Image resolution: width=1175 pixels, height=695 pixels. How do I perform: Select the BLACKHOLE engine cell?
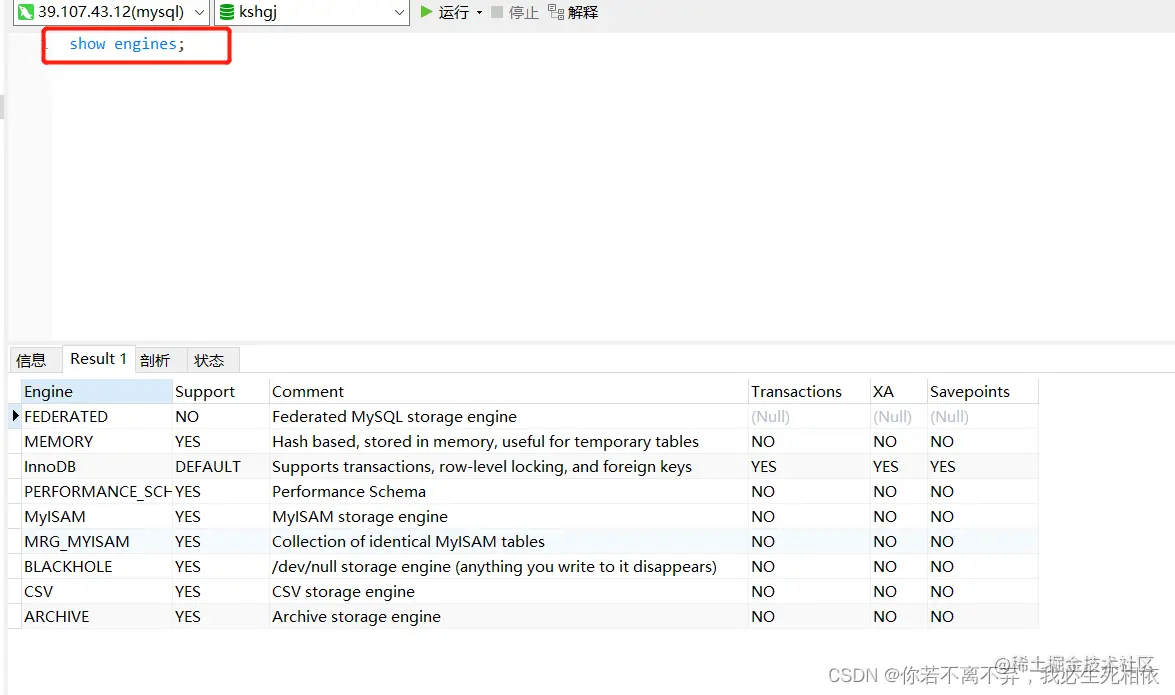point(97,567)
